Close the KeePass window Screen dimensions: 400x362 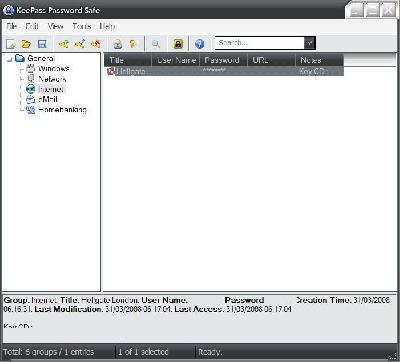[388, 10]
